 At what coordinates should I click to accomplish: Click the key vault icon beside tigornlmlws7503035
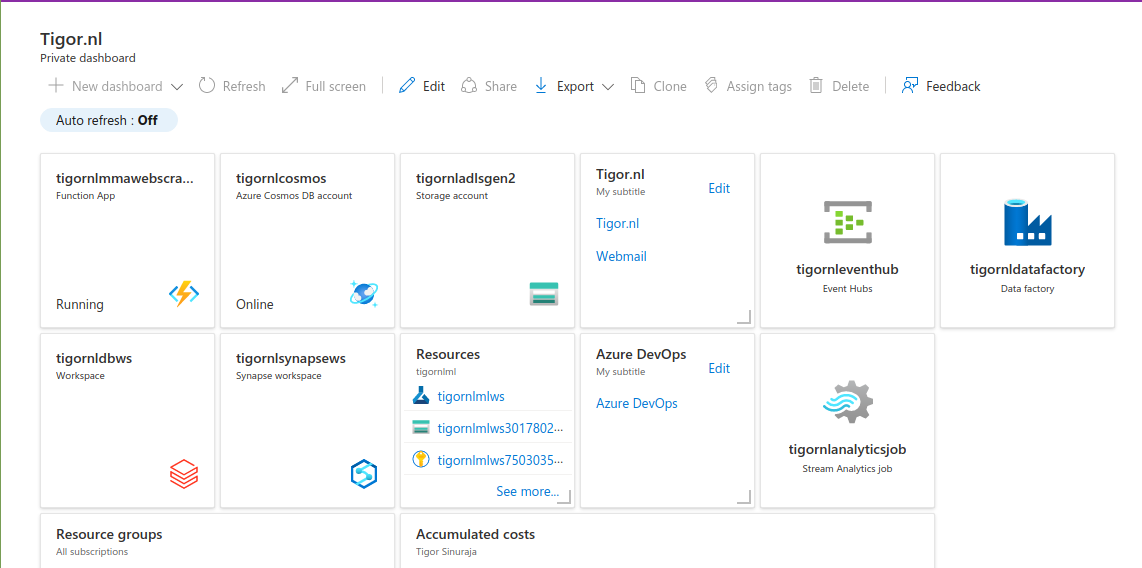pos(421,459)
